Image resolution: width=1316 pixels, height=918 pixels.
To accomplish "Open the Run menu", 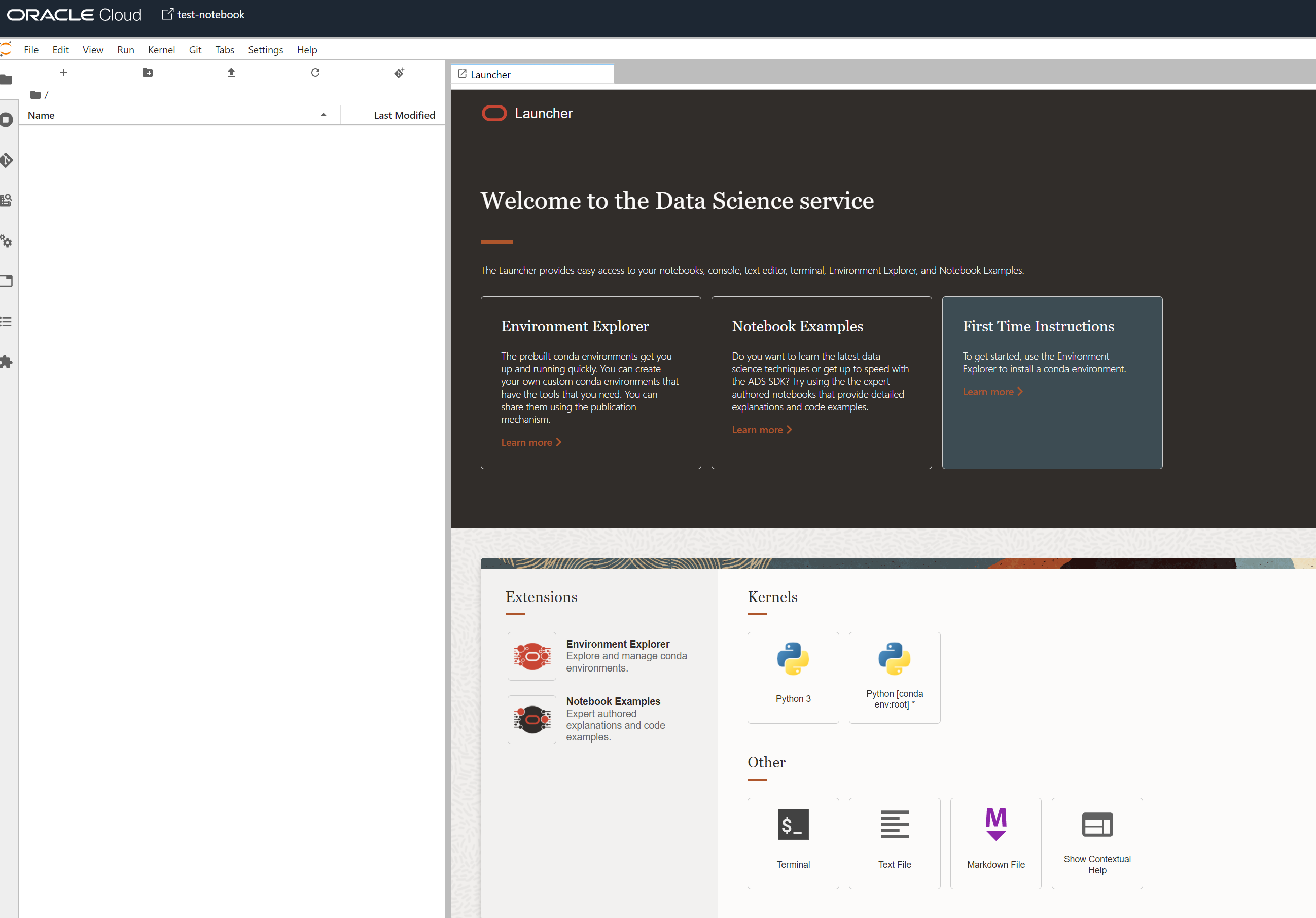I will pos(126,50).
